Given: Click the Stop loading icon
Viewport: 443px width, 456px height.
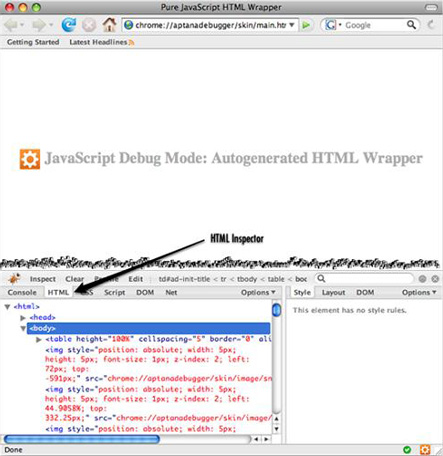Looking at the screenshot, I should (x=89, y=25).
